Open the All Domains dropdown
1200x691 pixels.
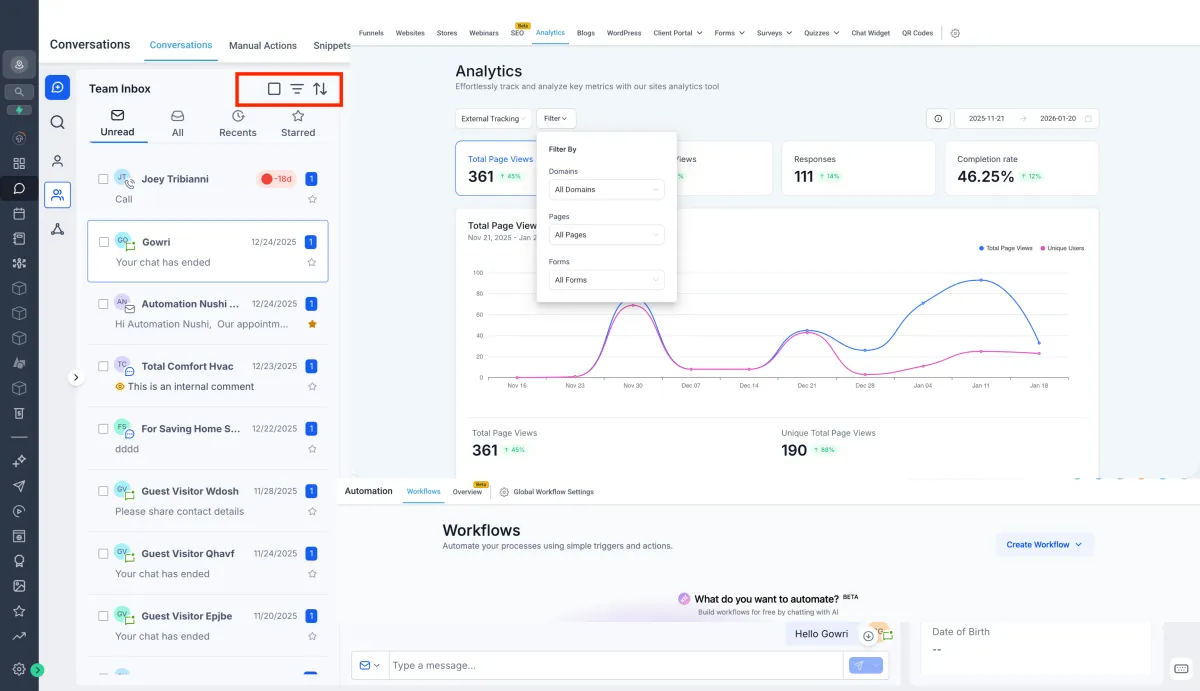click(605, 188)
